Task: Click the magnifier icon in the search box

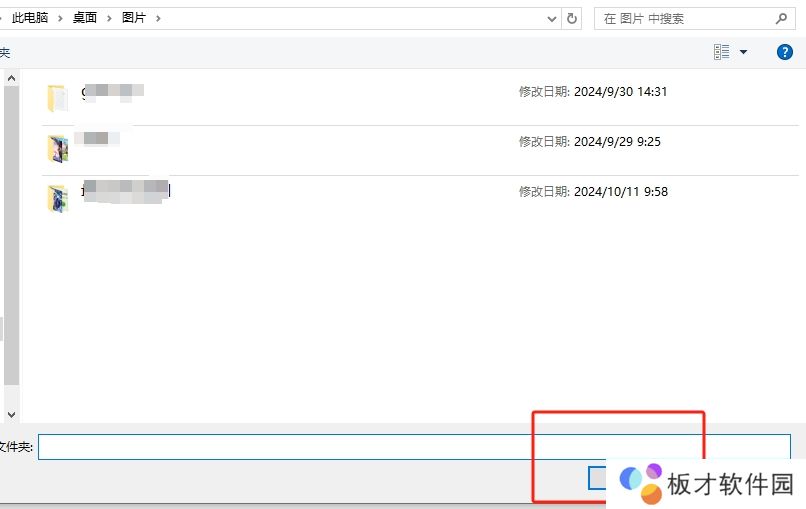Action: (x=782, y=18)
